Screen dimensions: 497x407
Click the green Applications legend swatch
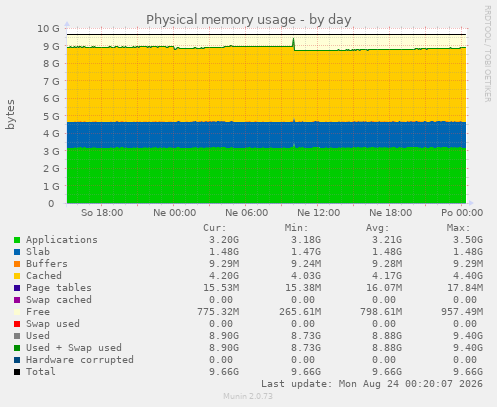17,240
